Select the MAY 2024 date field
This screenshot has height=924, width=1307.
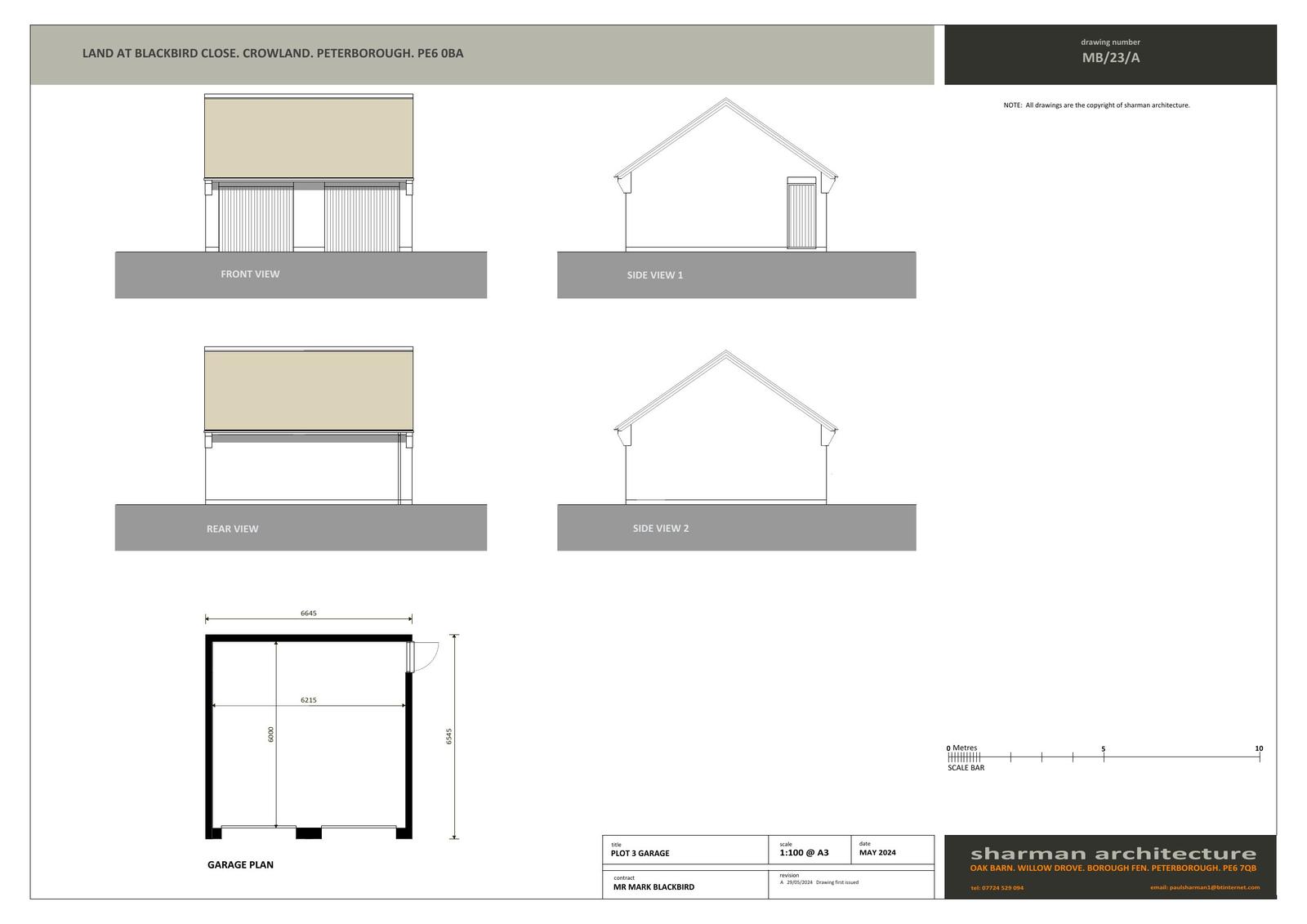point(877,852)
